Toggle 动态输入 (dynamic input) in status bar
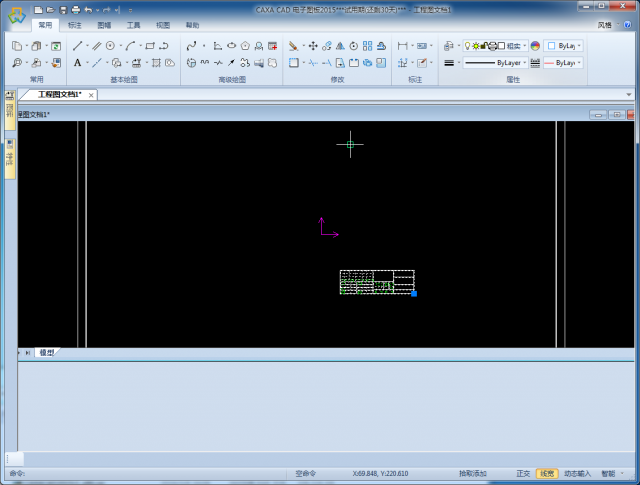640x485 pixels. pyautogui.click(x=577, y=473)
